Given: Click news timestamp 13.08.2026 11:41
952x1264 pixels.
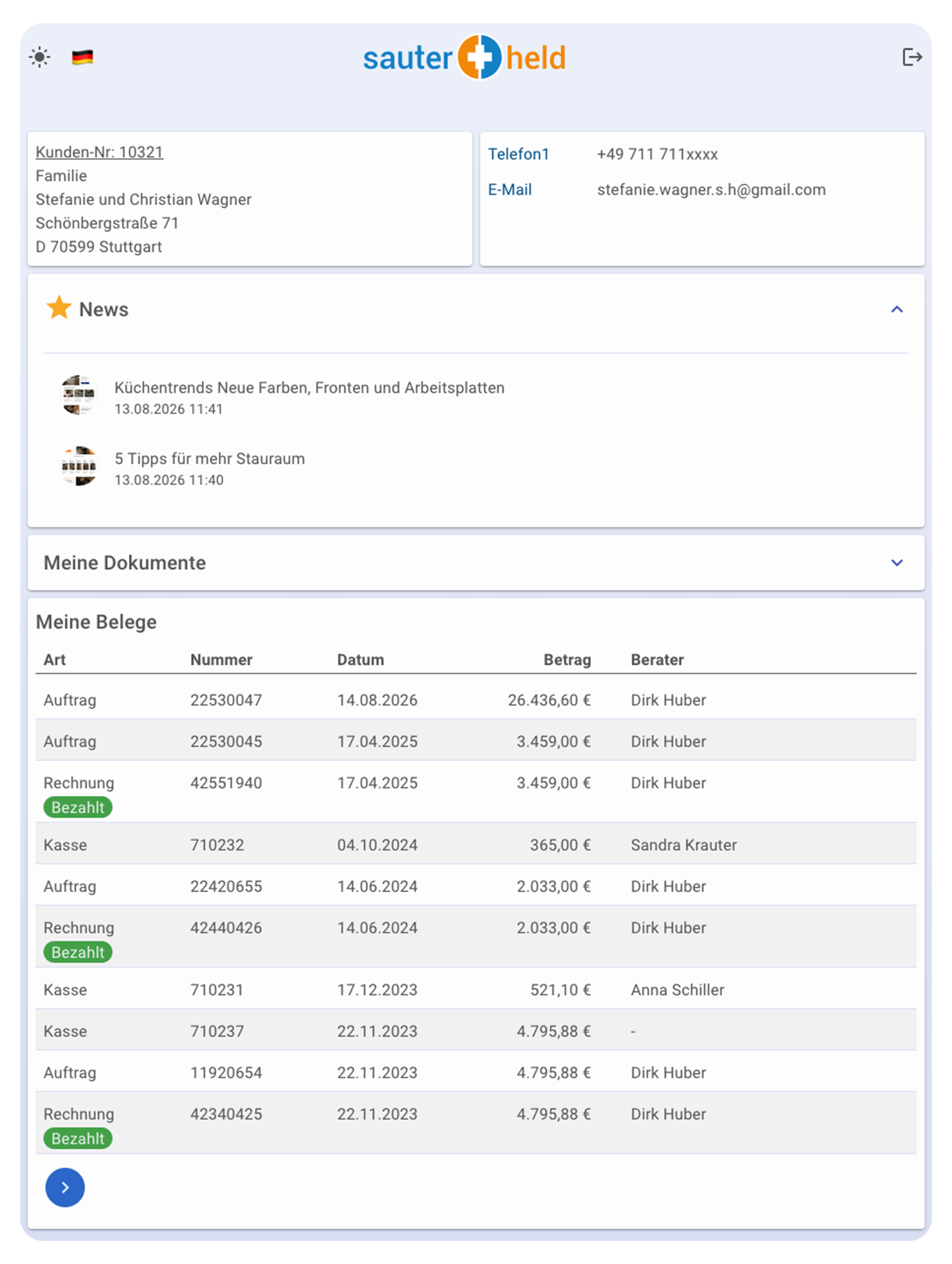Looking at the screenshot, I should click(x=169, y=409).
